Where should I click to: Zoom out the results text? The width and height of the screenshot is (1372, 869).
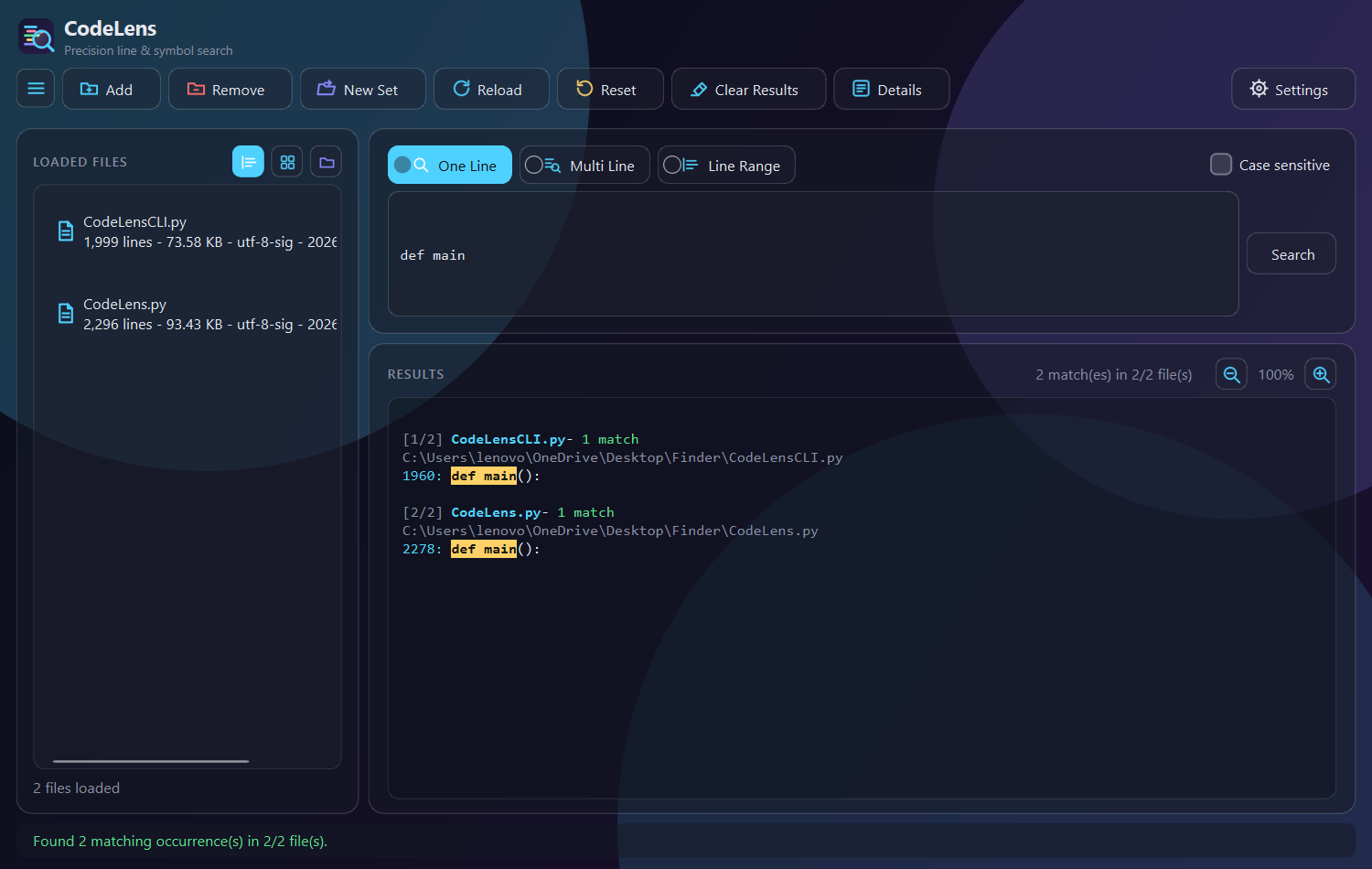tap(1231, 374)
